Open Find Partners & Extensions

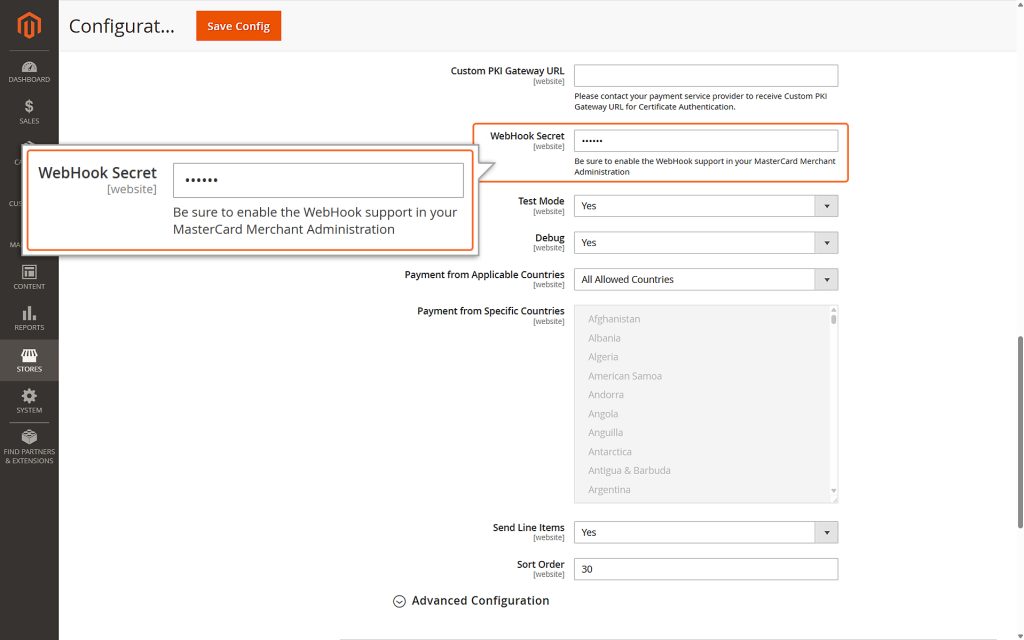click(29, 443)
